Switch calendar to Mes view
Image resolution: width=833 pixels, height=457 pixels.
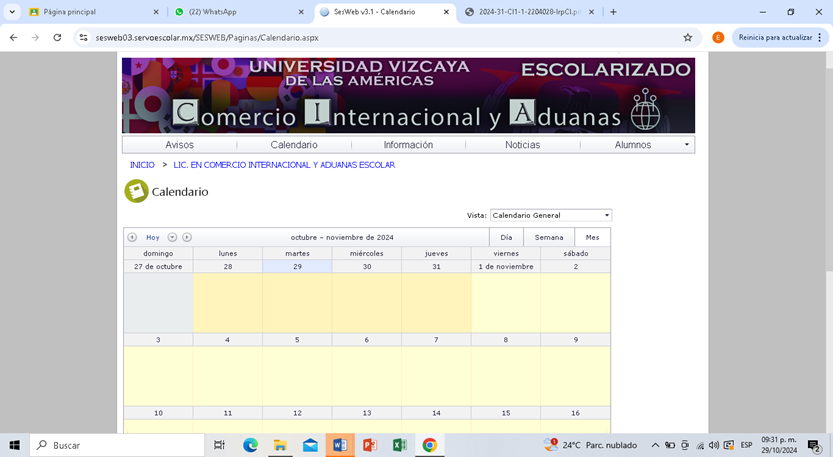click(x=592, y=238)
